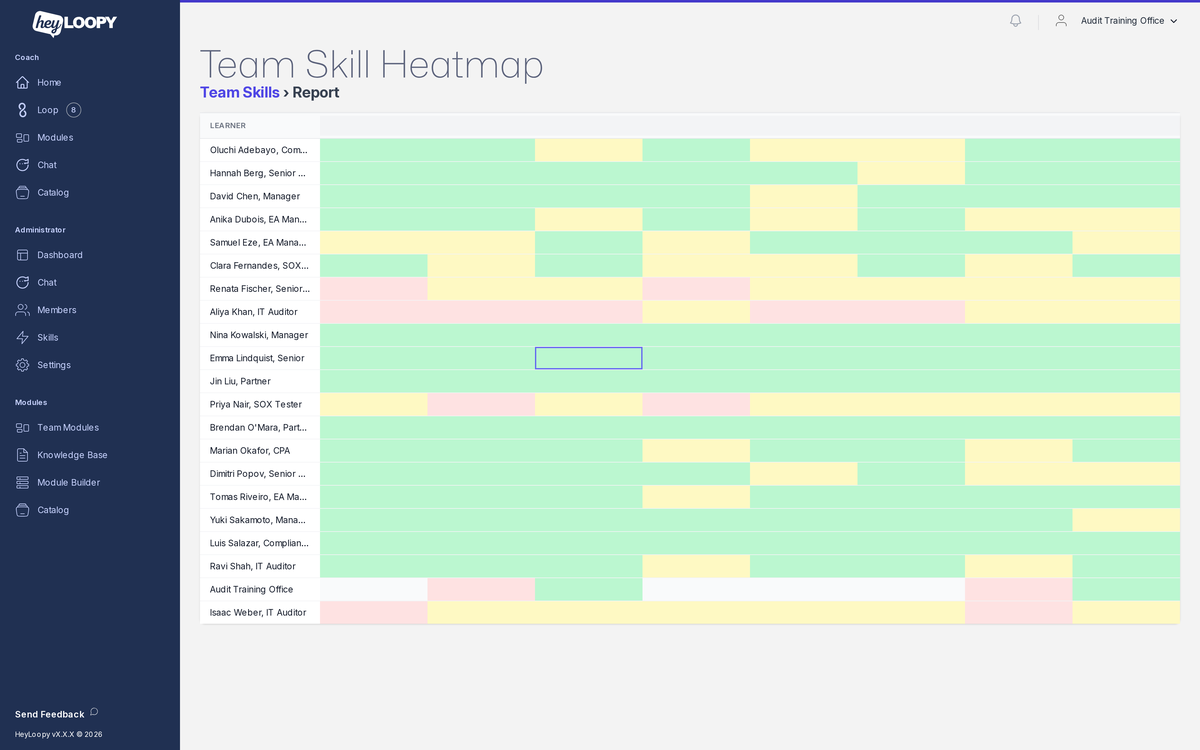Select learner Jin Liu, Partner
1200x750 pixels.
[260, 381]
